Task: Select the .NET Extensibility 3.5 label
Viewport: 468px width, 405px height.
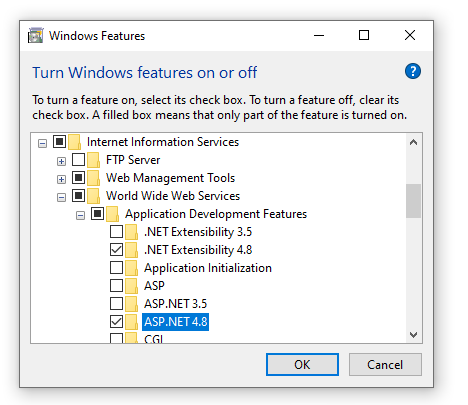Action: coord(198,232)
